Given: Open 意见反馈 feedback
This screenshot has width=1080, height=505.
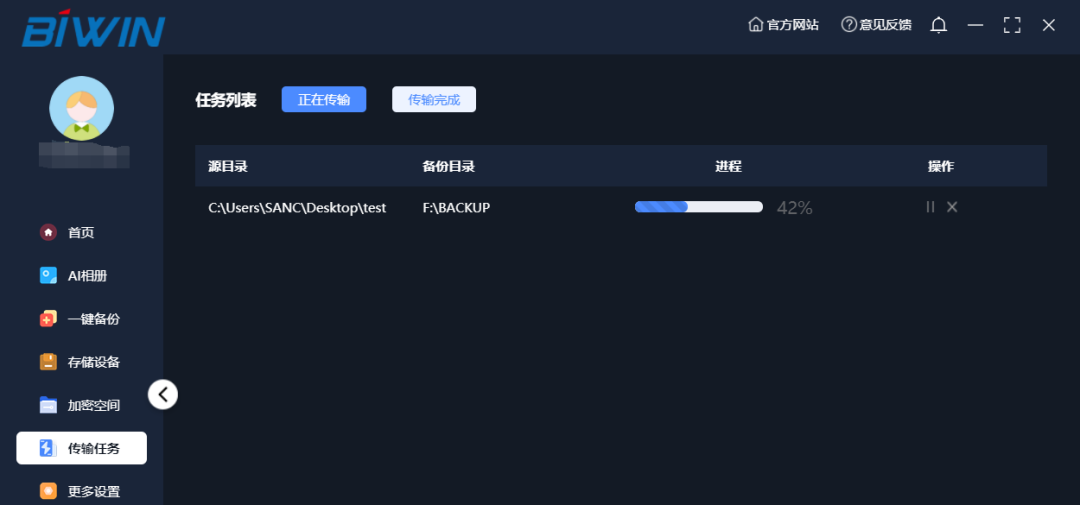Looking at the screenshot, I should [876, 25].
